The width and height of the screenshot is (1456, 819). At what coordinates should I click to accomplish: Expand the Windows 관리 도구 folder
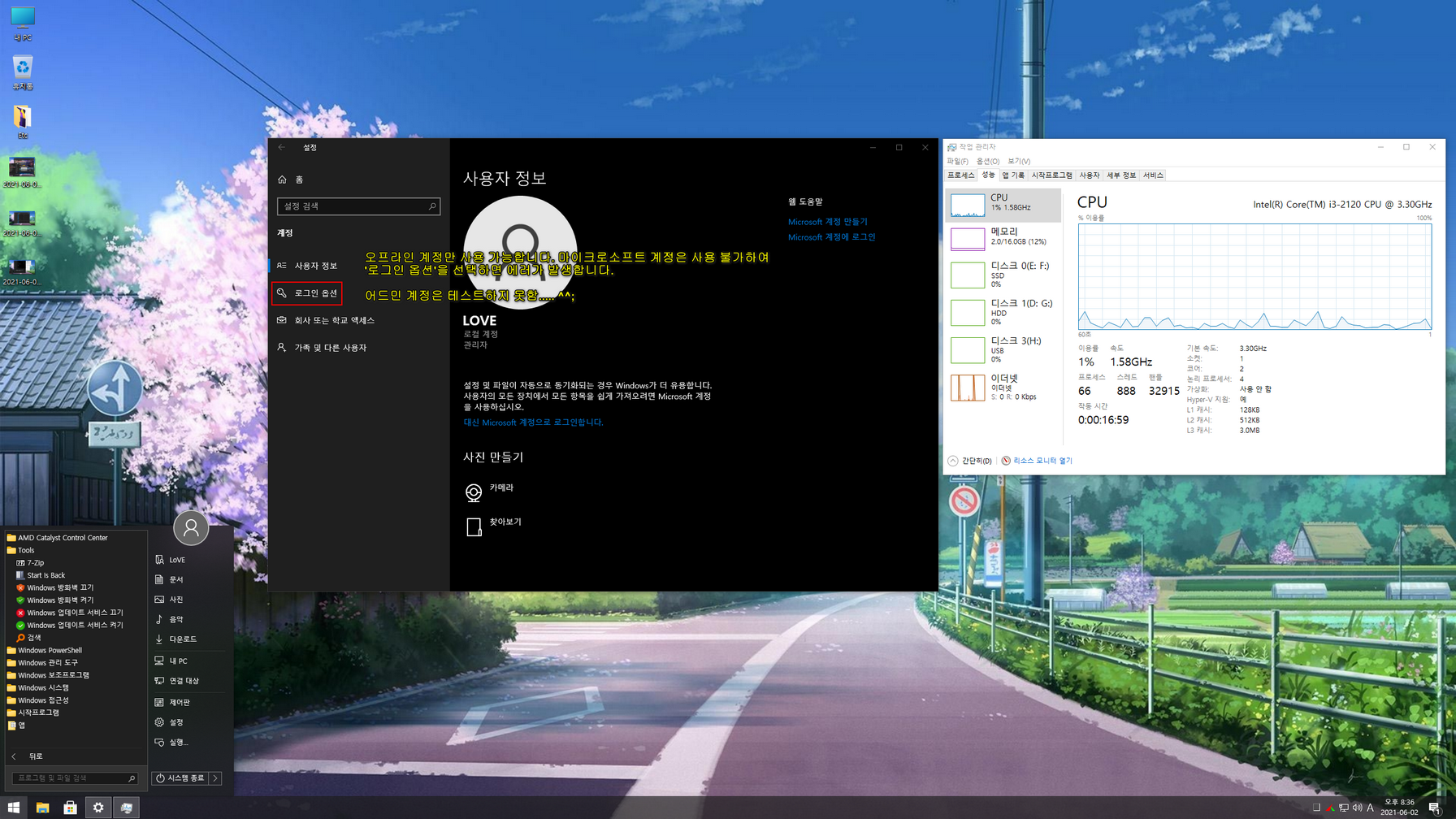tap(42, 663)
